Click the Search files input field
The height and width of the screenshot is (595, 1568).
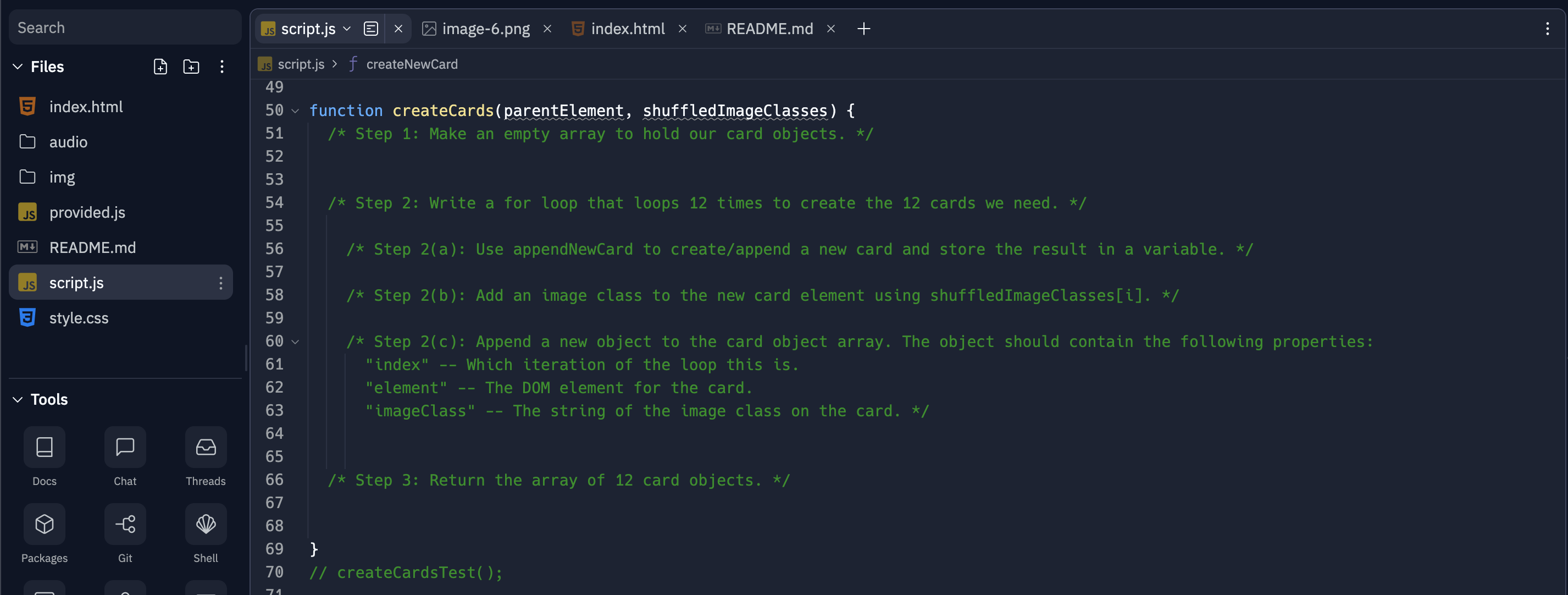[x=125, y=27]
